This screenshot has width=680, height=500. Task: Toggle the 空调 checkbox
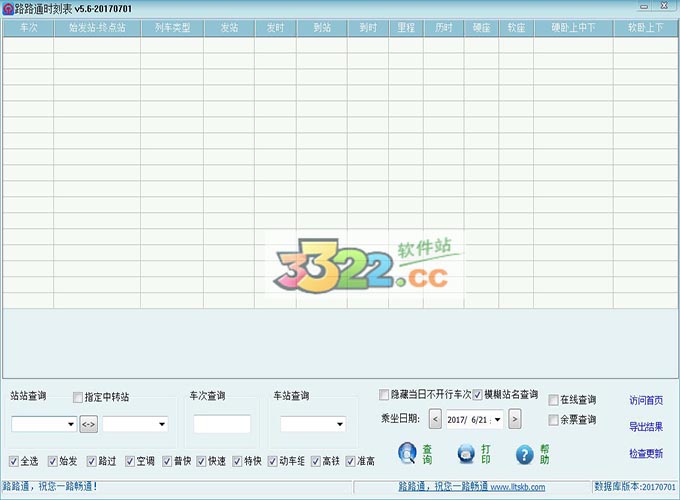coord(129,461)
